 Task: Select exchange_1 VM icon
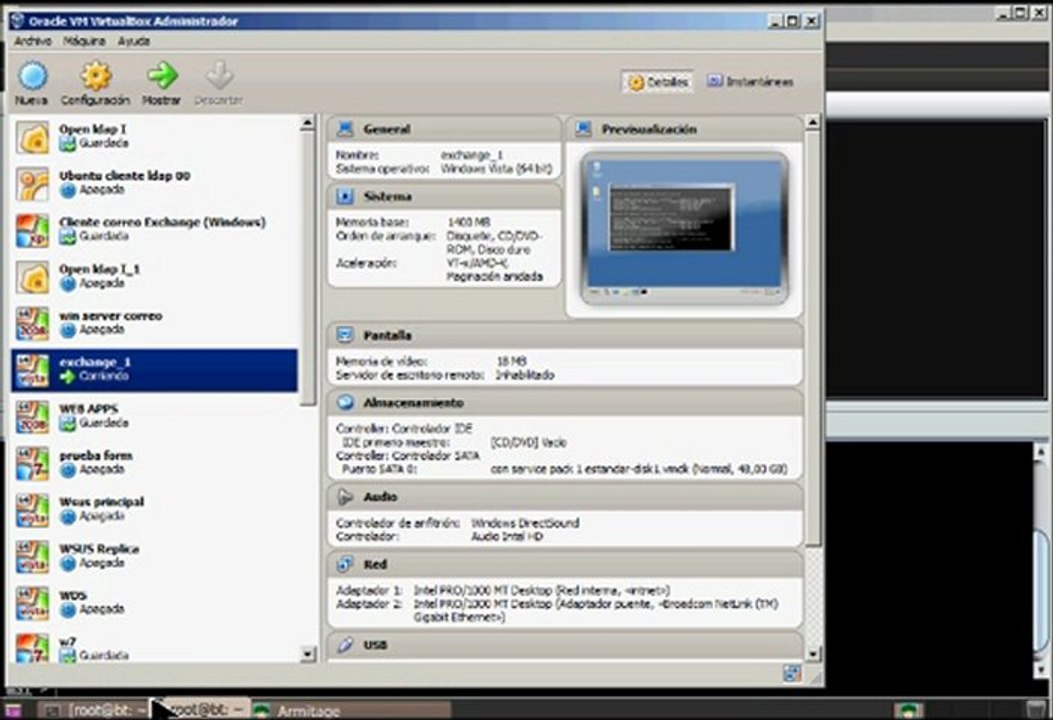[32, 370]
